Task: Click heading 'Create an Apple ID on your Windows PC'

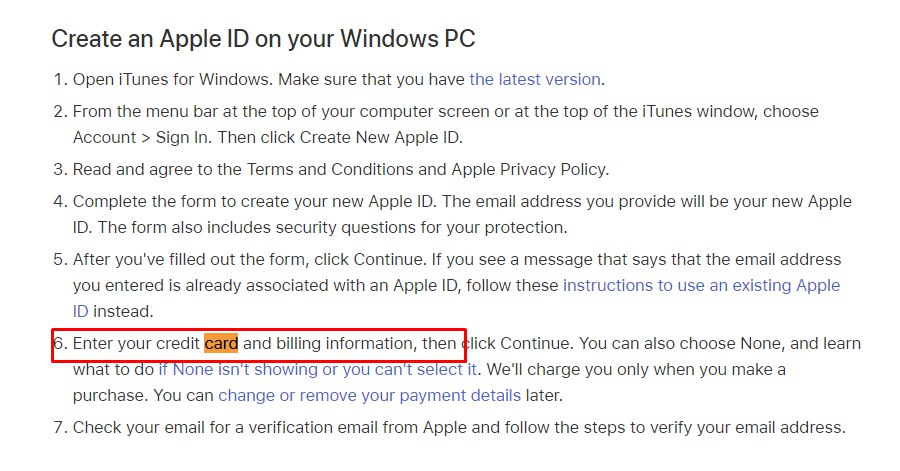Action: tap(263, 39)
